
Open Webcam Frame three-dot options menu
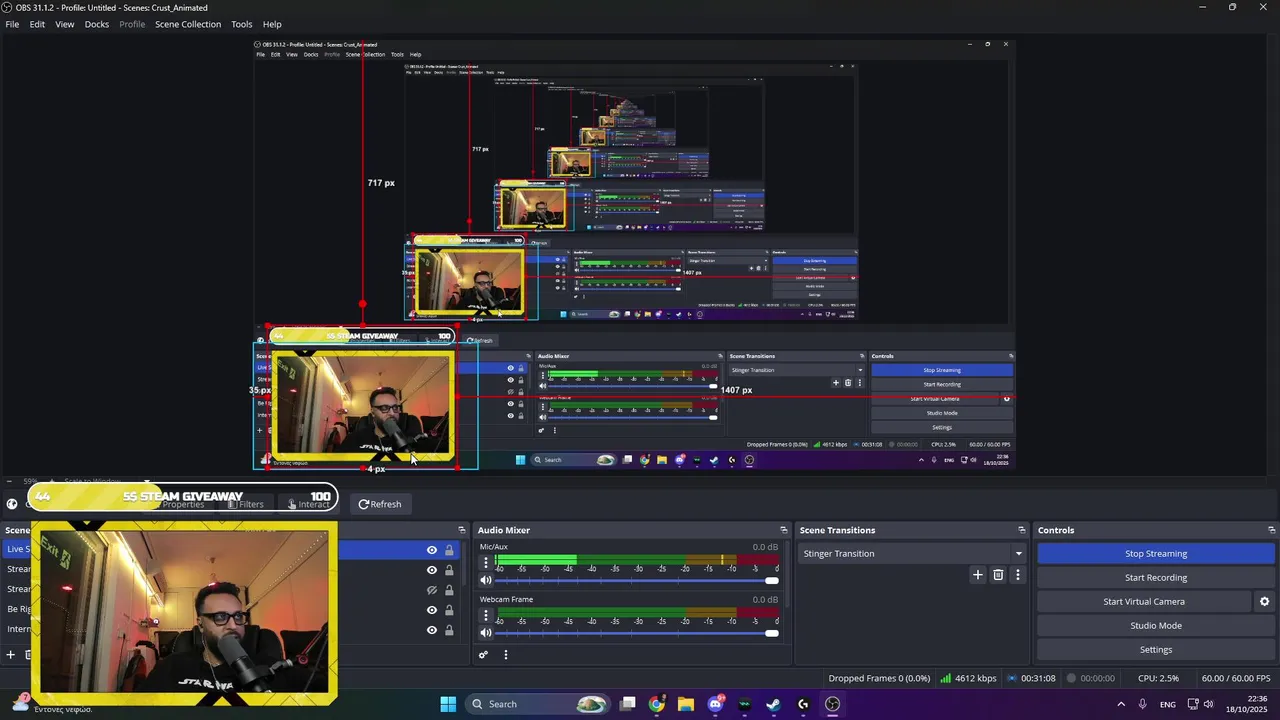(486, 615)
